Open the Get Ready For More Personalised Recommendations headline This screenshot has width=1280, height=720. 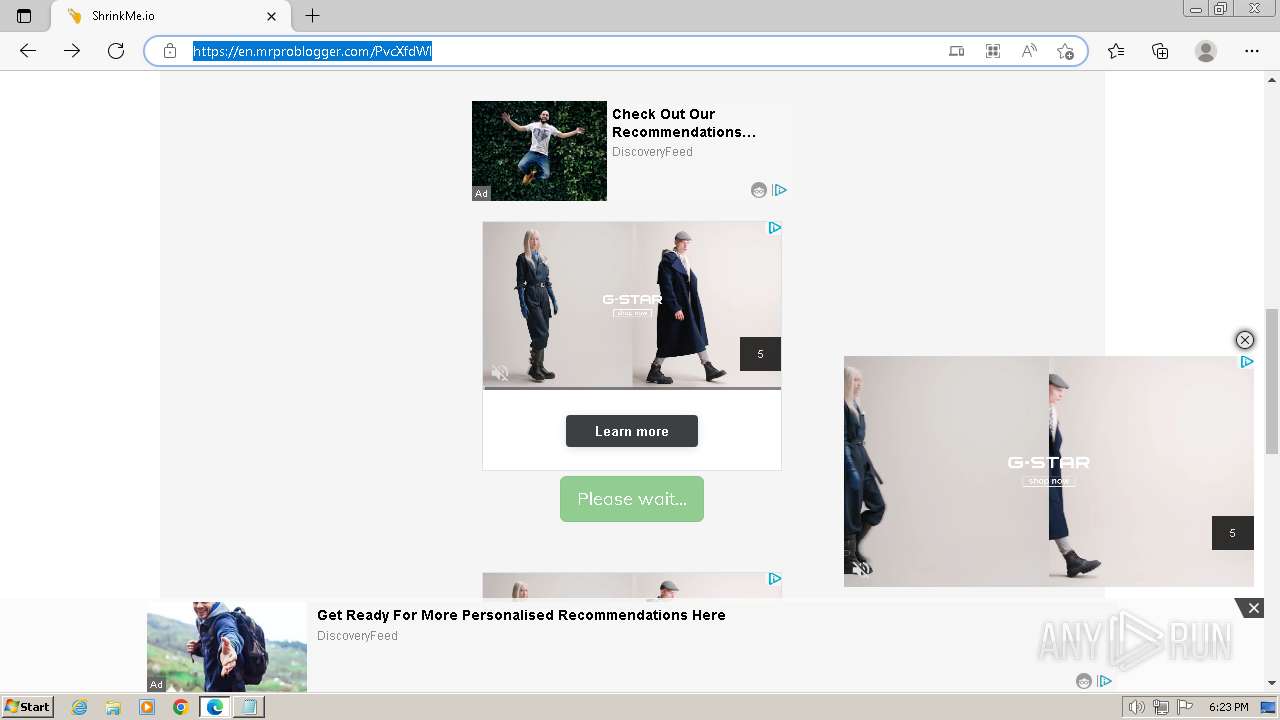point(521,615)
